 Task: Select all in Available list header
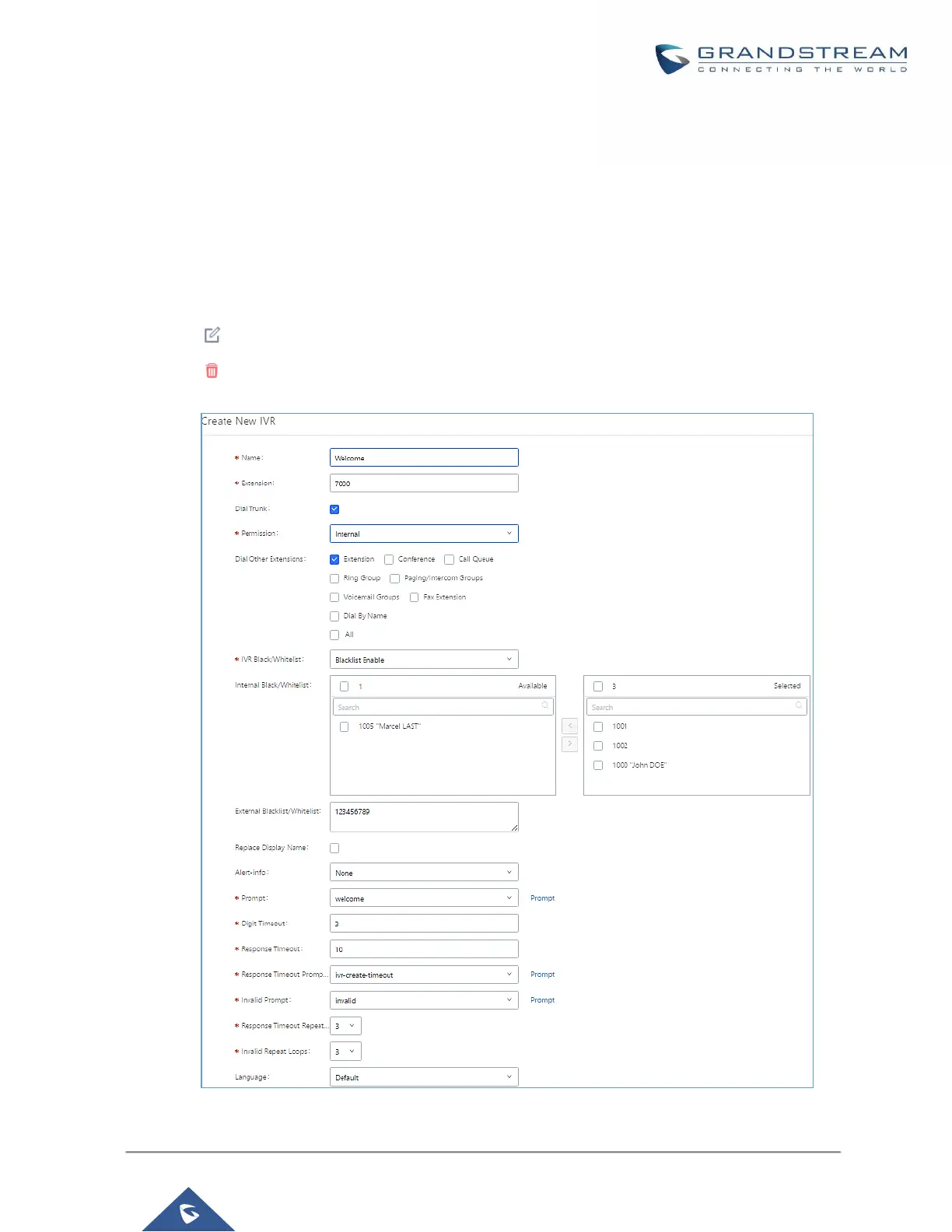[x=345, y=687]
